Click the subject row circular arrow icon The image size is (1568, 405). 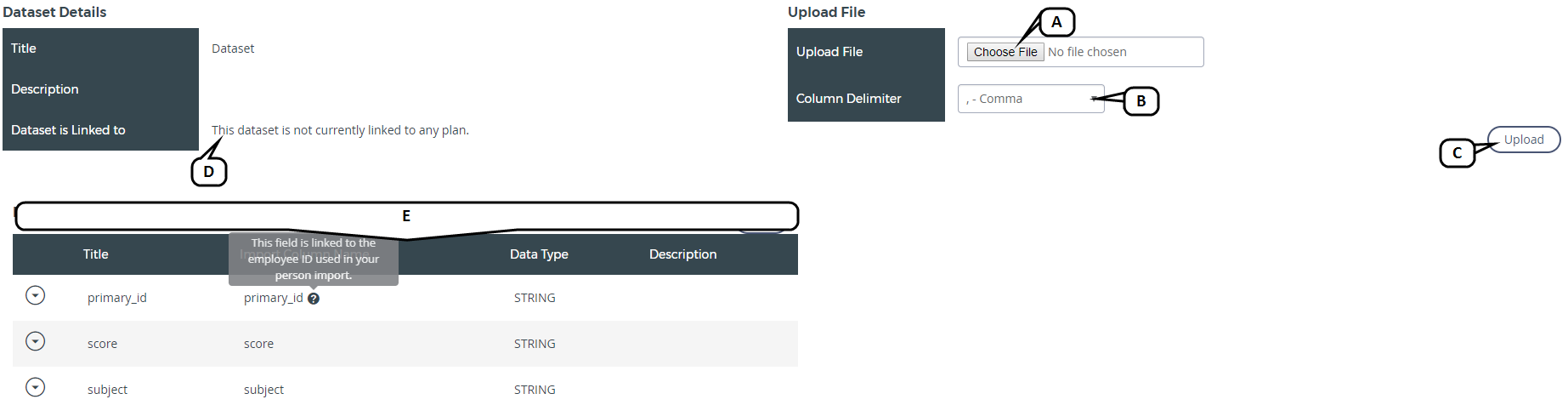click(35, 387)
